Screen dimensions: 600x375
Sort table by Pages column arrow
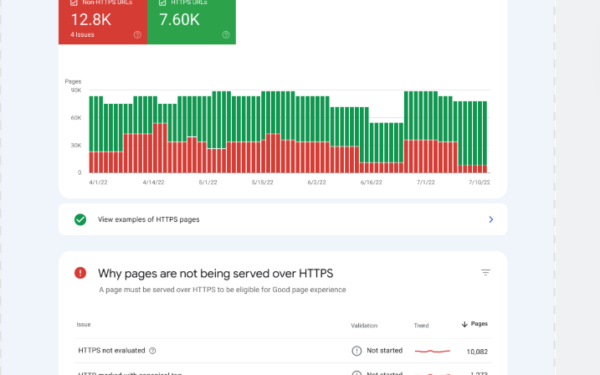[x=465, y=324]
